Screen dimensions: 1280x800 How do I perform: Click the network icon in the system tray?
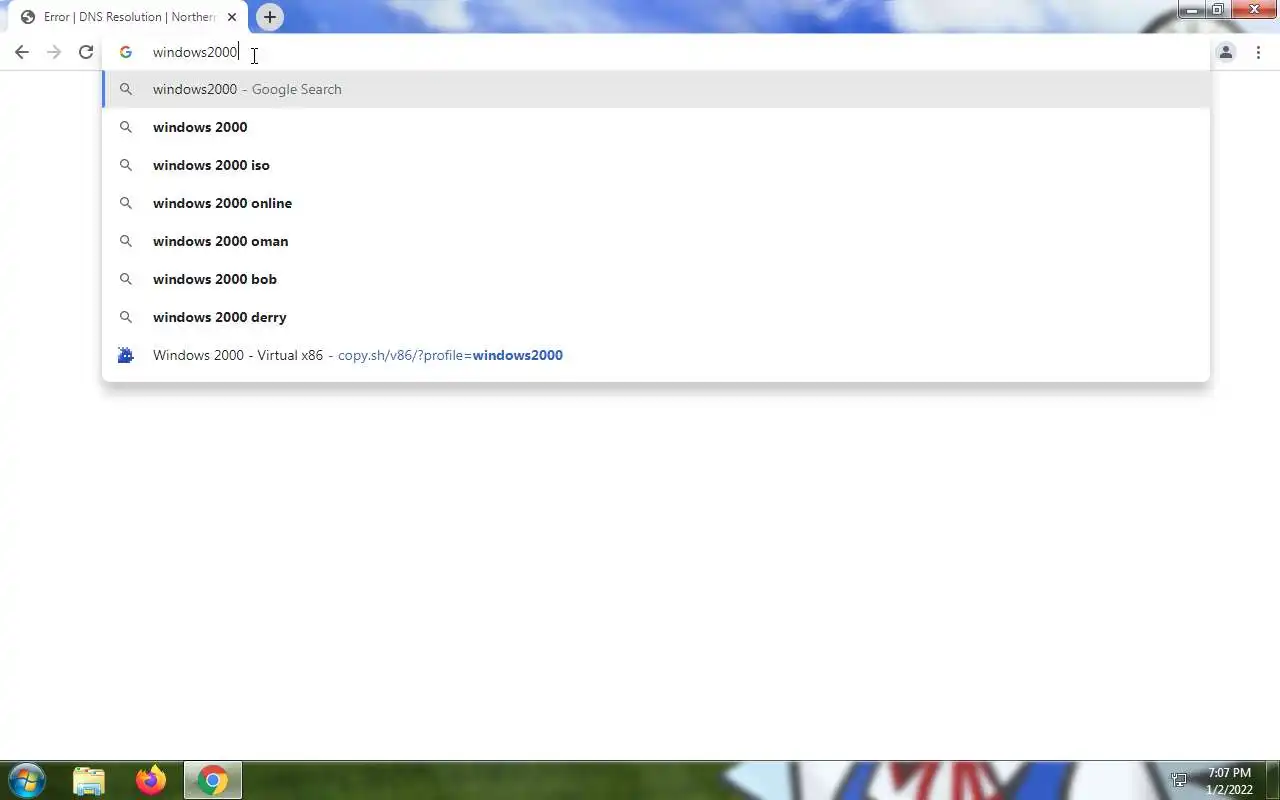pyautogui.click(x=1179, y=780)
